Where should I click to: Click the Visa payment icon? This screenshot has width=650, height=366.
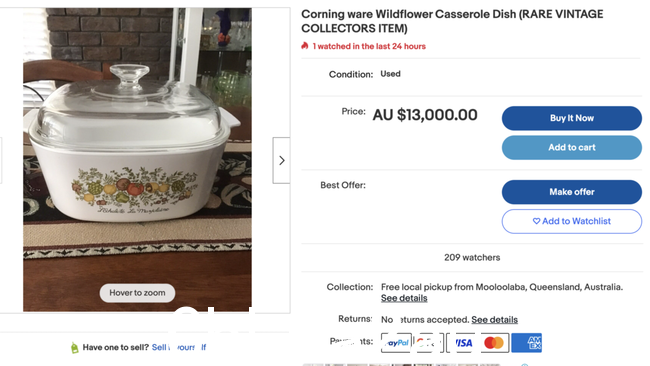tap(462, 343)
